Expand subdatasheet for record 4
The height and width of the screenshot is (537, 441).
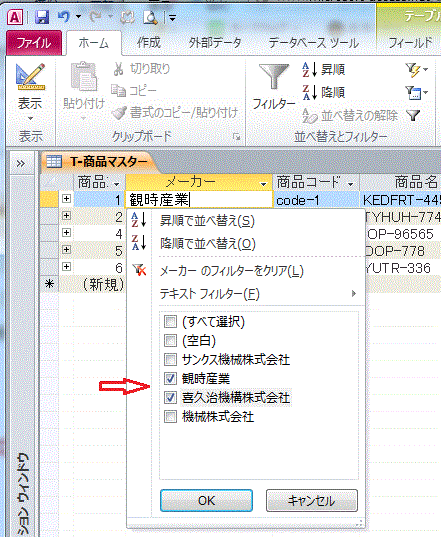pos(66,233)
